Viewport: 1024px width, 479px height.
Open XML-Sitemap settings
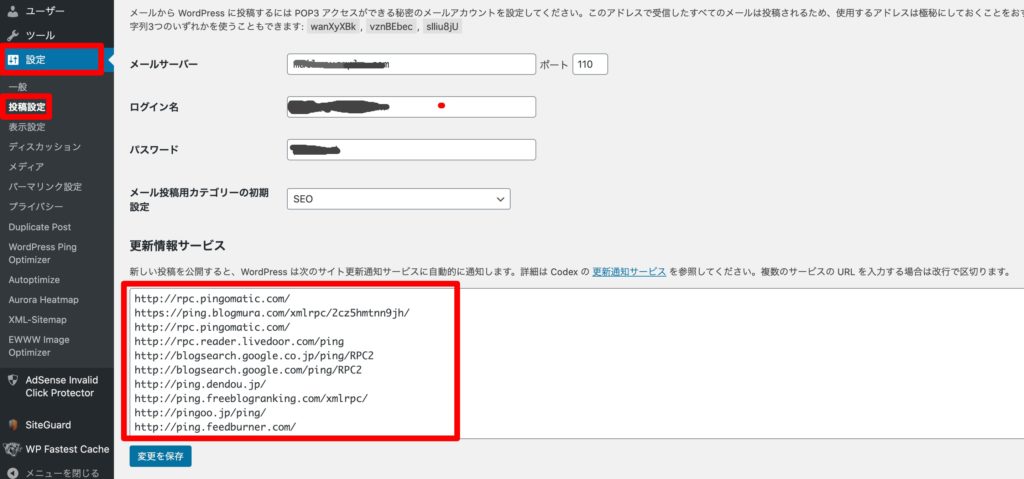coord(39,320)
